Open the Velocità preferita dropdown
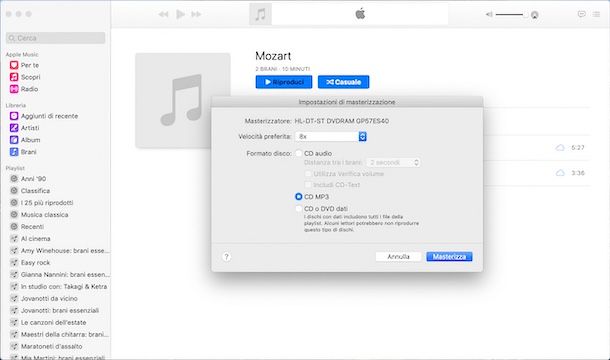The width and height of the screenshot is (610, 360). [x=331, y=137]
